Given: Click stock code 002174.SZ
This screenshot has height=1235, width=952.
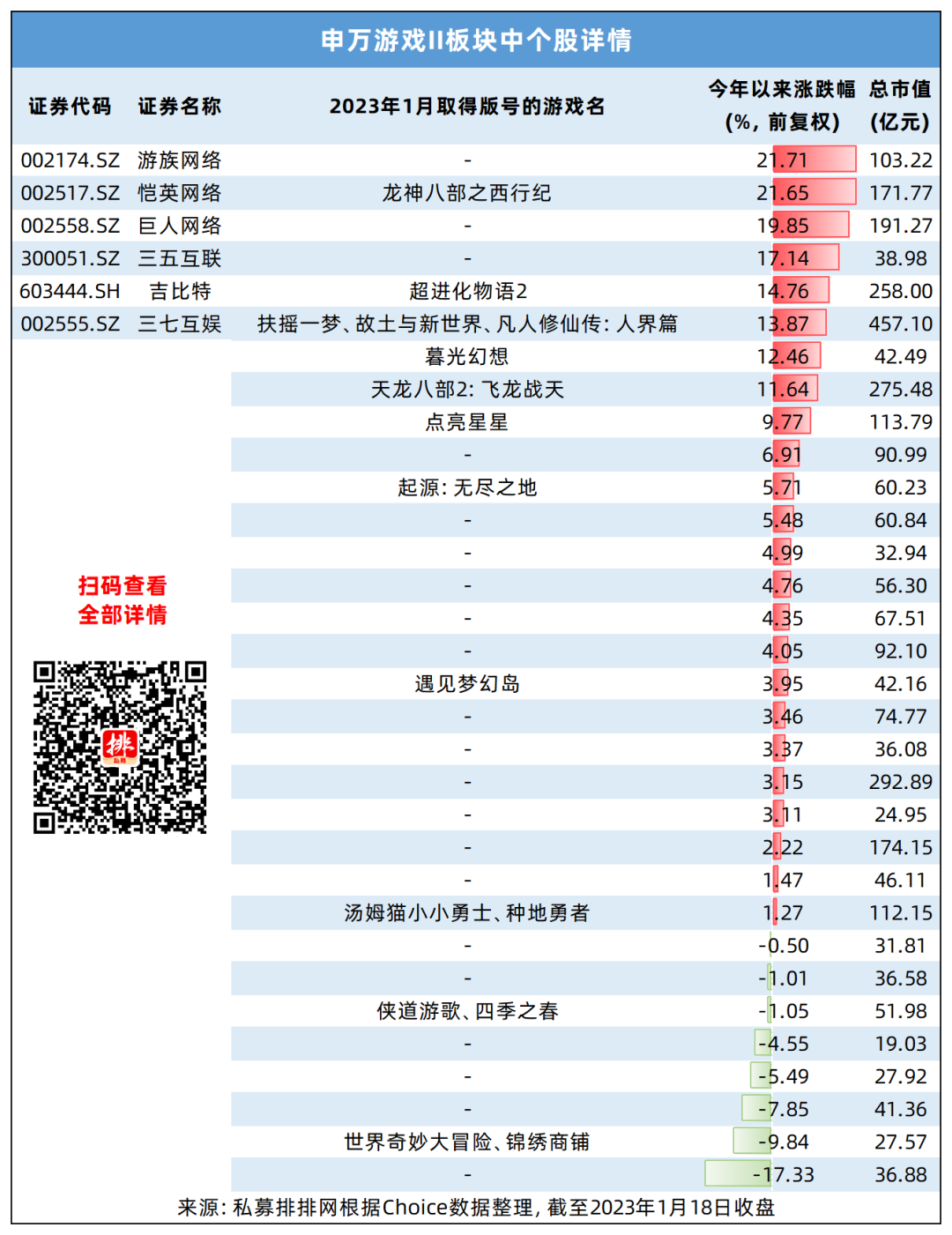Looking at the screenshot, I should coord(71,160).
